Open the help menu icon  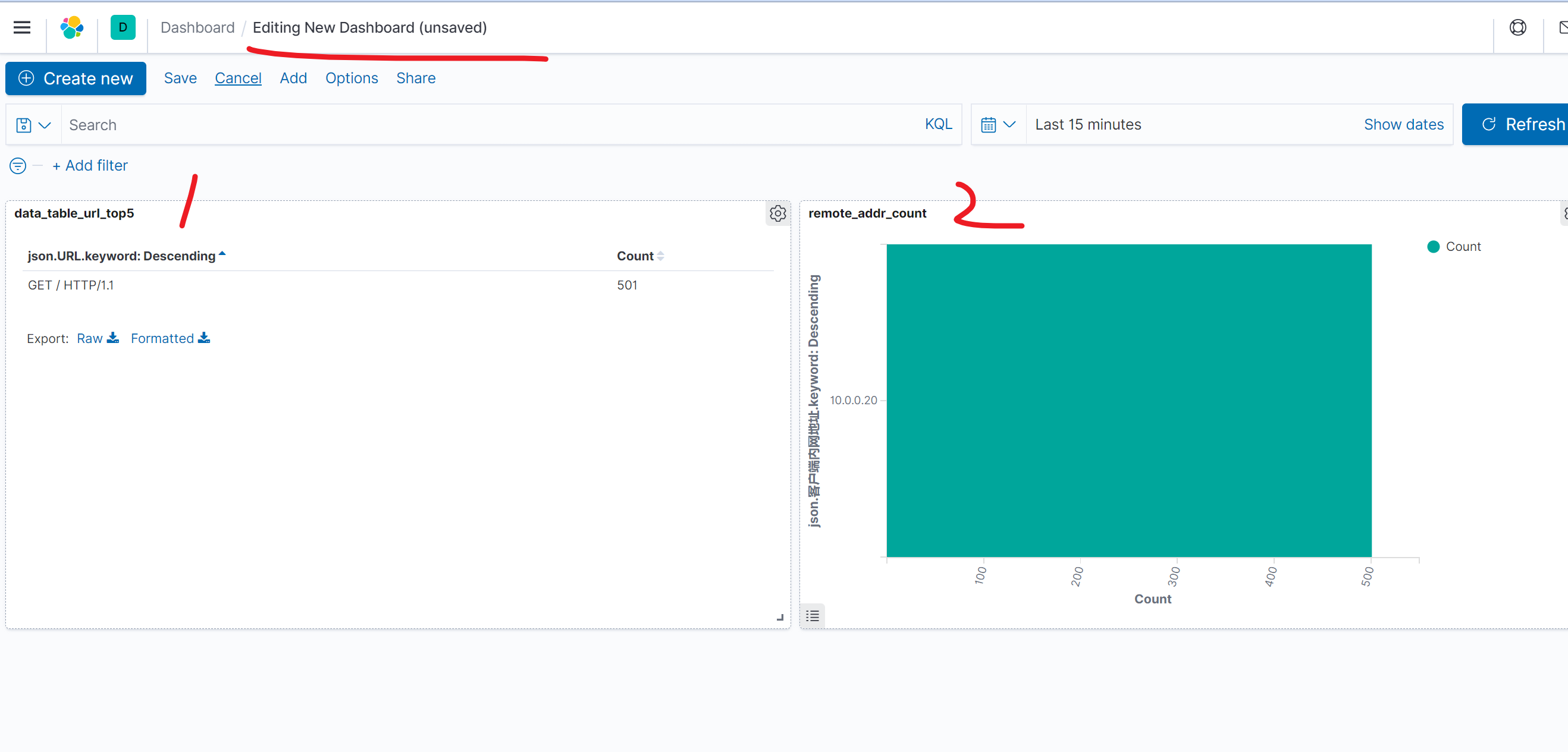tap(1517, 27)
